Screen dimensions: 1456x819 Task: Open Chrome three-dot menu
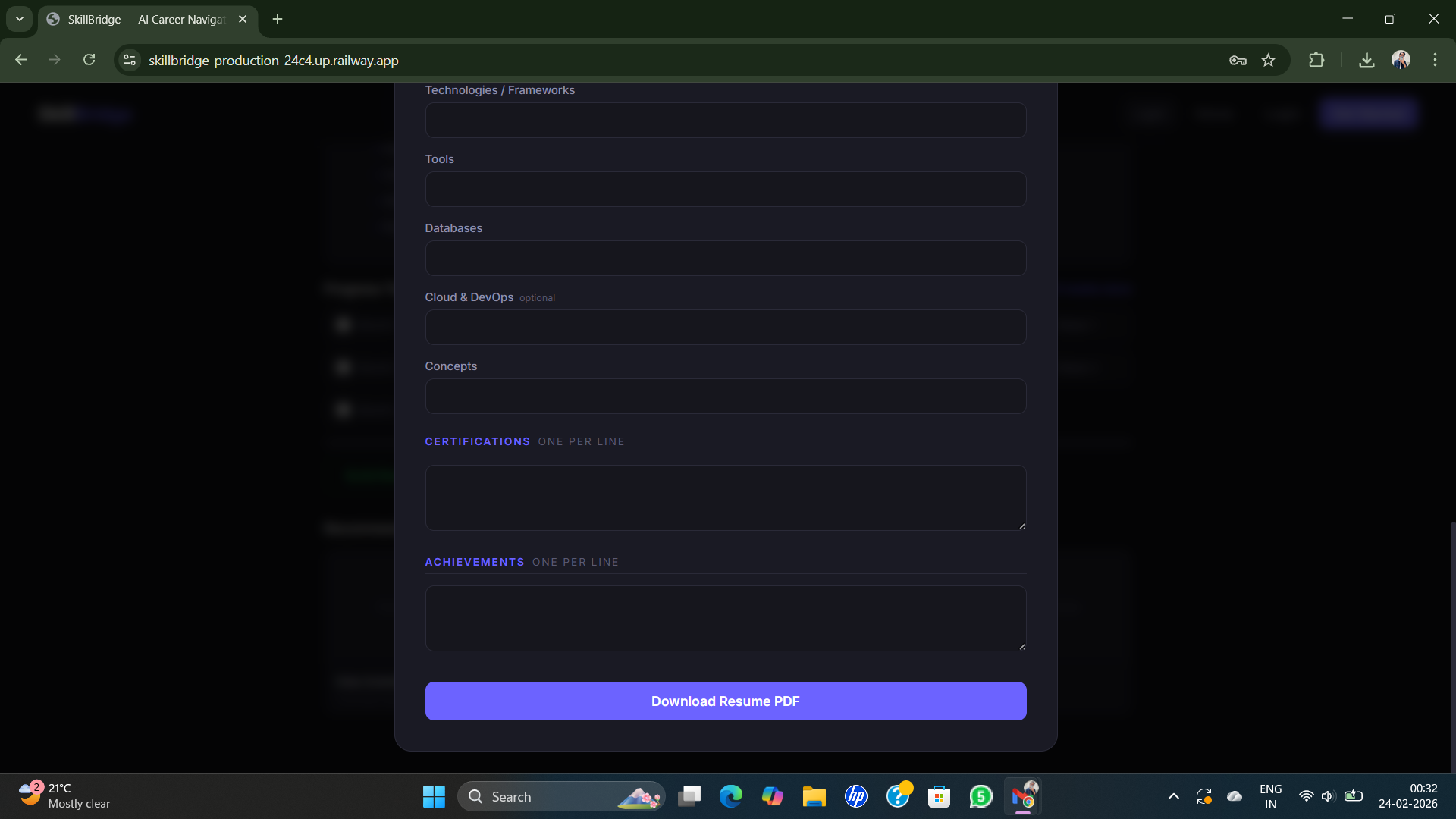pos(1435,60)
